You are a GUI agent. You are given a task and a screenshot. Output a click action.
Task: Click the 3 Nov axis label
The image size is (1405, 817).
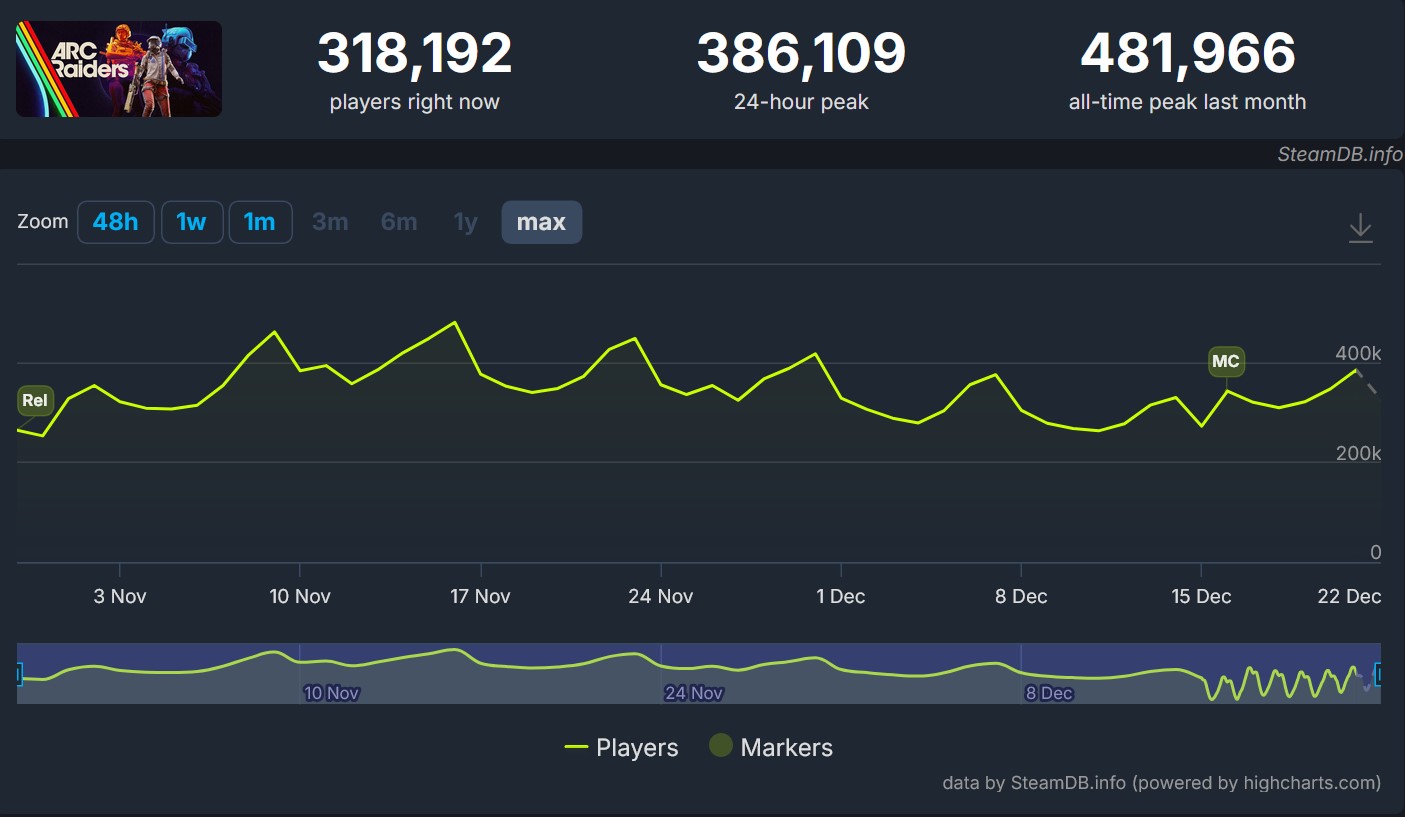(x=120, y=596)
